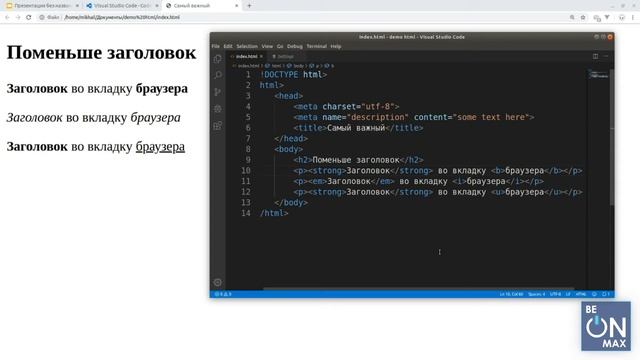The width and height of the screenshot is (640, 360).
Task: Click the browser zoom magnifier icon
Action: [572, 17]
